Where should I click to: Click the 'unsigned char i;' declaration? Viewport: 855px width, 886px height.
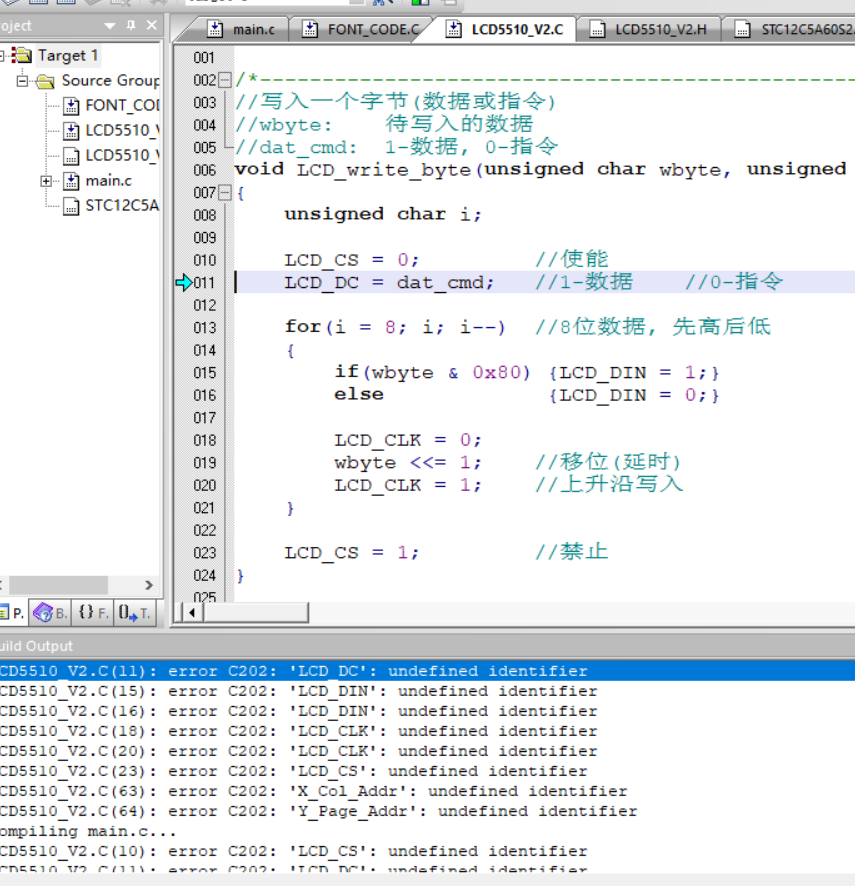(383, 215)
